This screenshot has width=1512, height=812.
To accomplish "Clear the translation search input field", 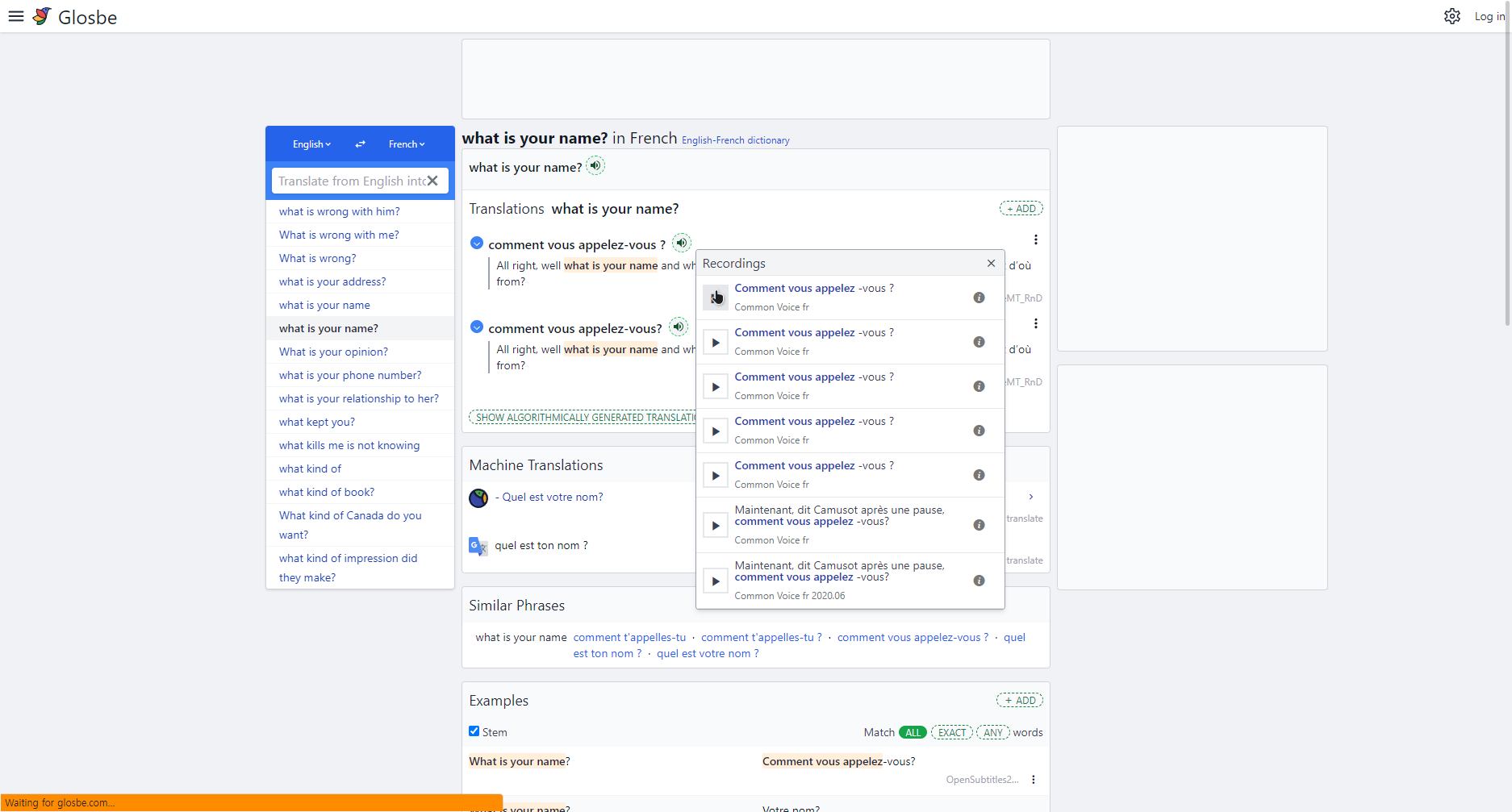I will pyautogui.click(x=433, y=181).
